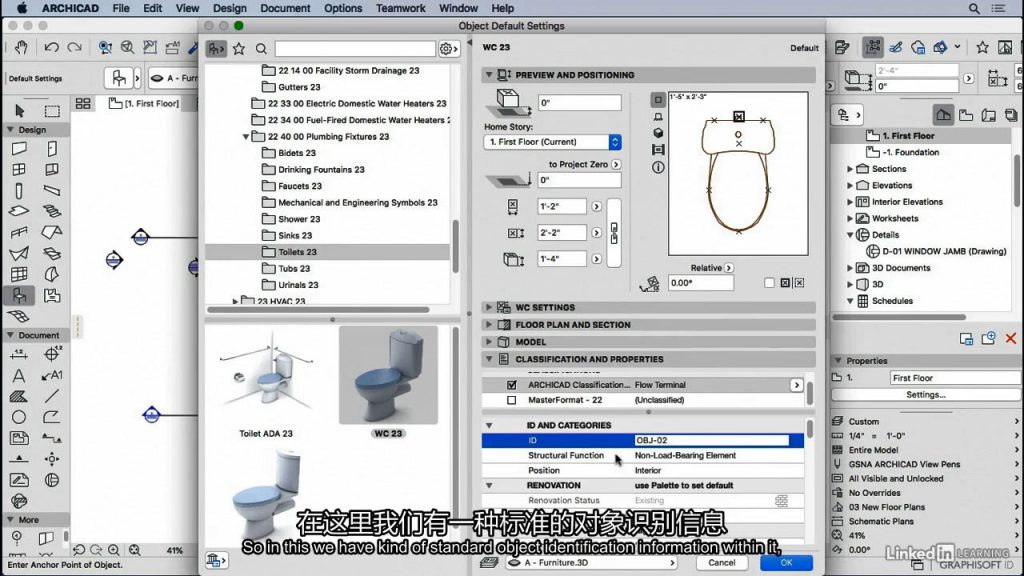This screenshot has width=1024, height=576.
Task: Open Spotlight search in macOS menu bar
Action: pyautogui.click(x=974, y=8)
